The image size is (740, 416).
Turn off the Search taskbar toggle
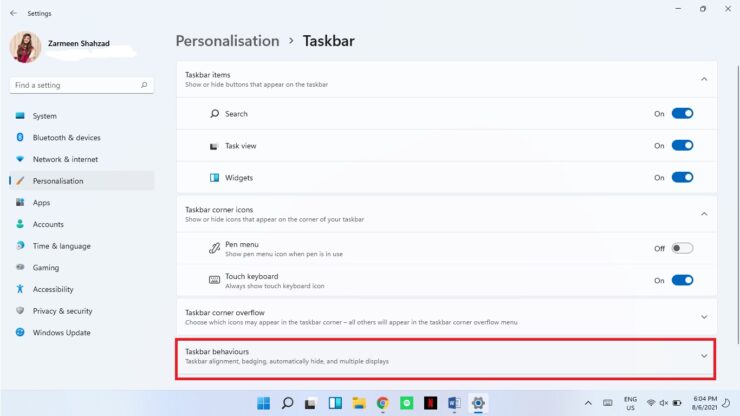[682, 114]
